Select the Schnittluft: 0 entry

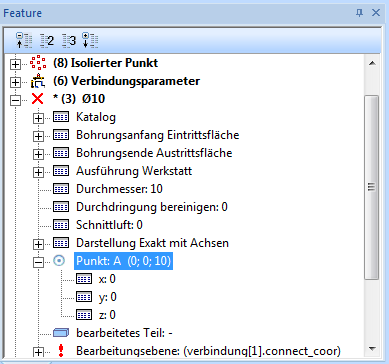click(109, 225)
